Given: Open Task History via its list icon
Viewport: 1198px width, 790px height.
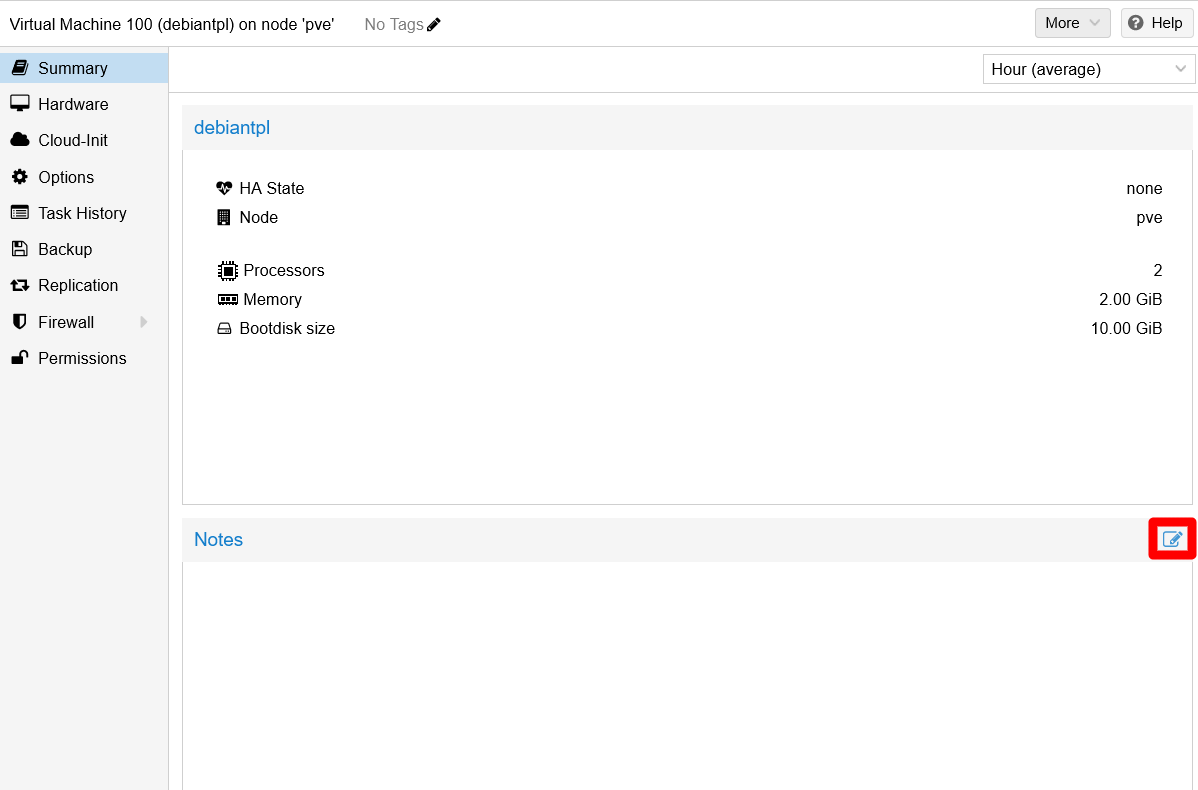Looking at the screenshot, I should coord(19,212).
